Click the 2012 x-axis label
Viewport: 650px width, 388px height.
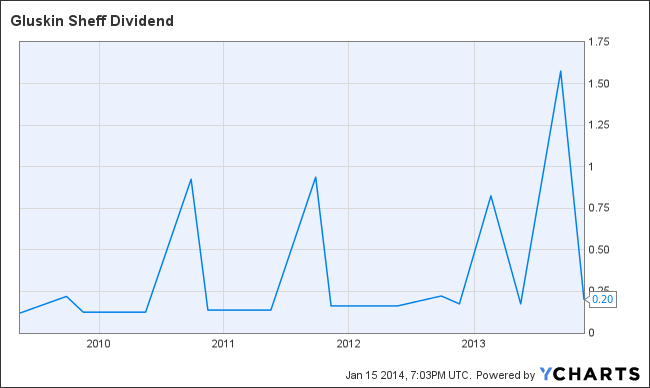(348, 344)
